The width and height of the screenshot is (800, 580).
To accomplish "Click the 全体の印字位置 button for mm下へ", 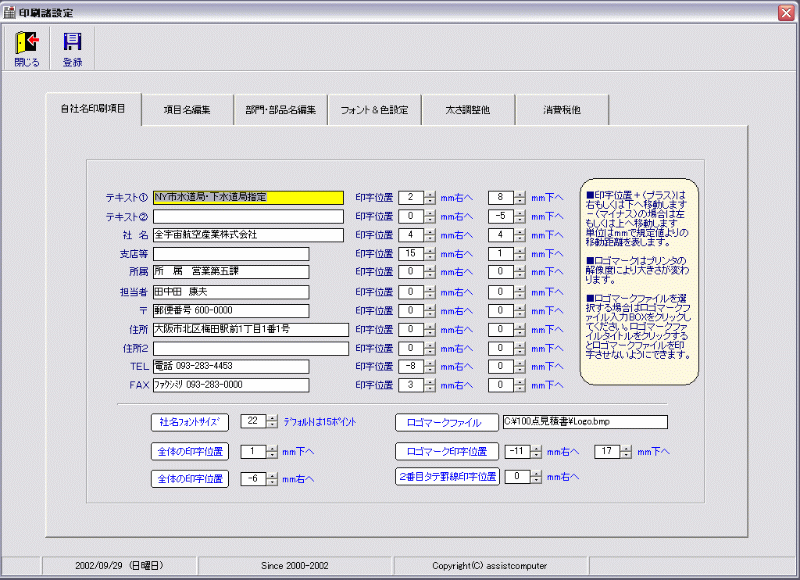I will pos(190,451).
